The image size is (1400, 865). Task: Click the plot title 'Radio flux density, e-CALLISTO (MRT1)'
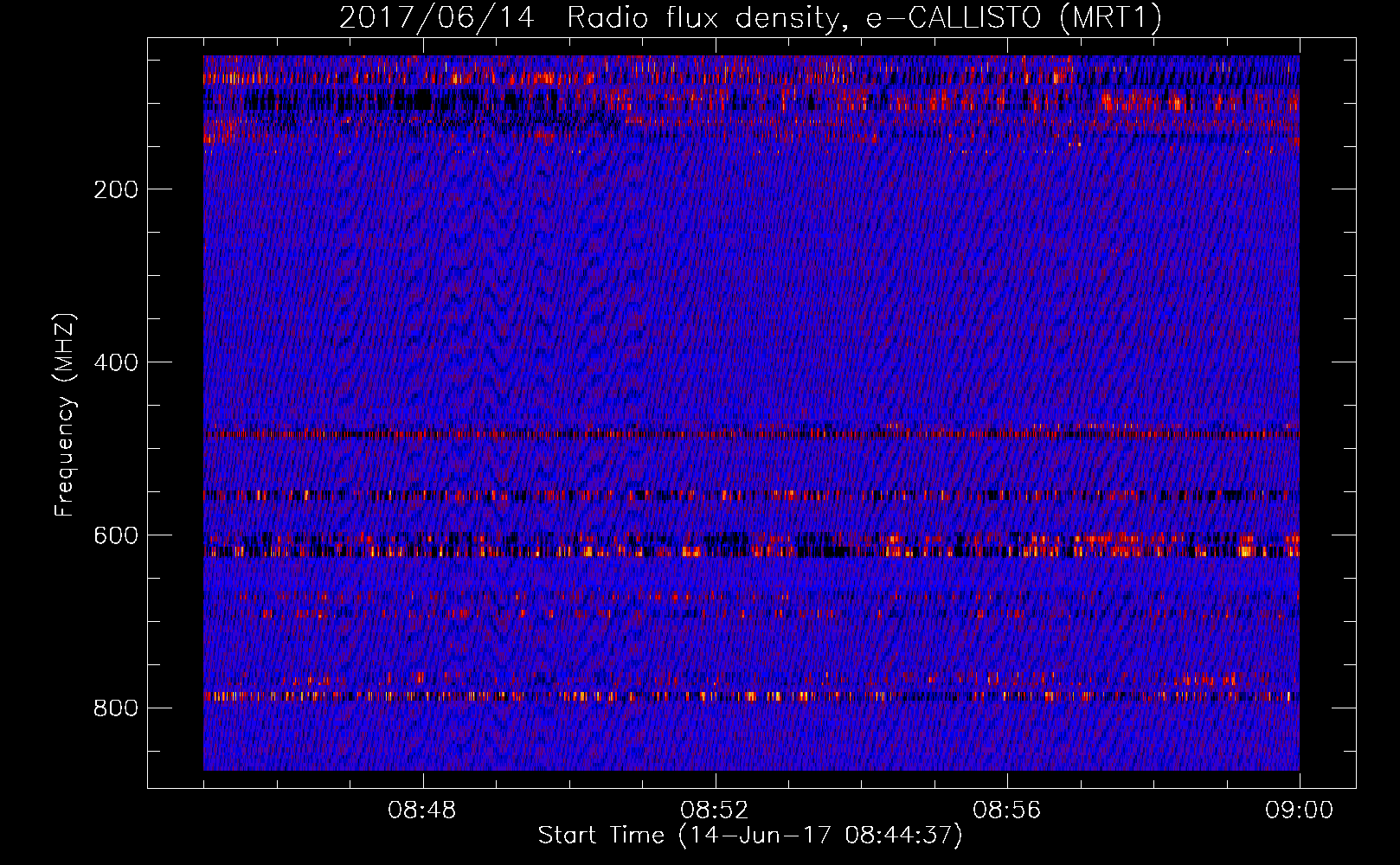click(864, 17)
